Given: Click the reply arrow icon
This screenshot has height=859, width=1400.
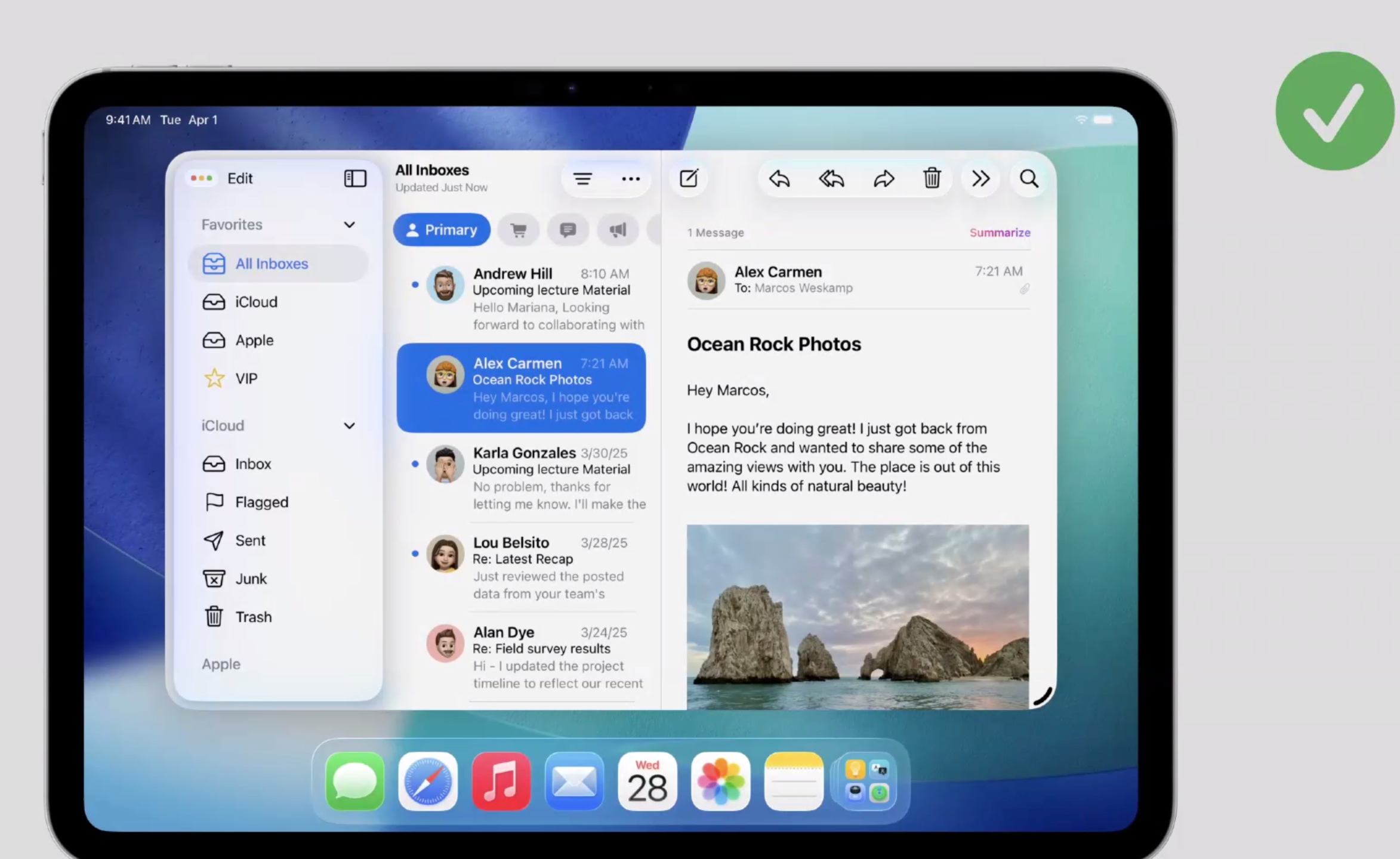Looking at the screenshot, I should [x=779, y=178].
